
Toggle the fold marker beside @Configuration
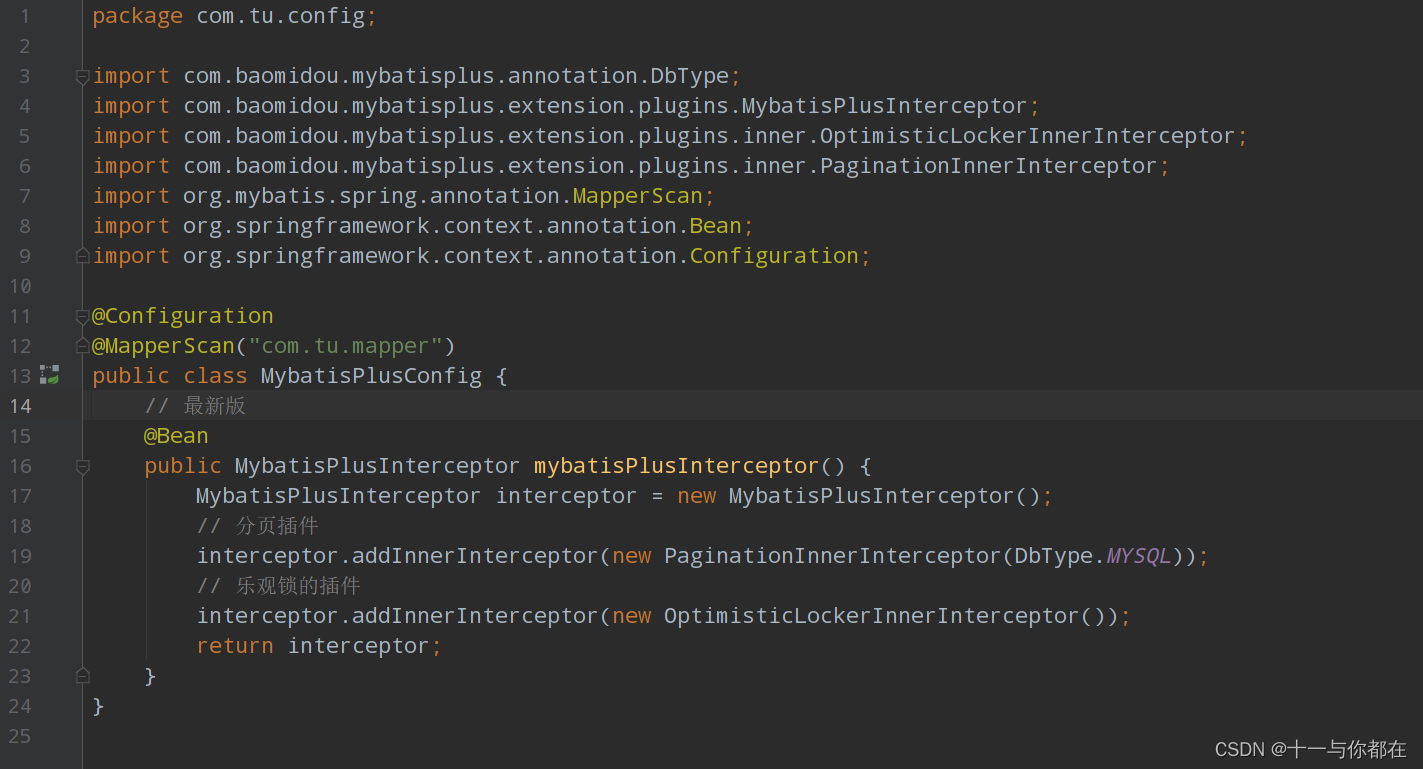click(83, 316)
